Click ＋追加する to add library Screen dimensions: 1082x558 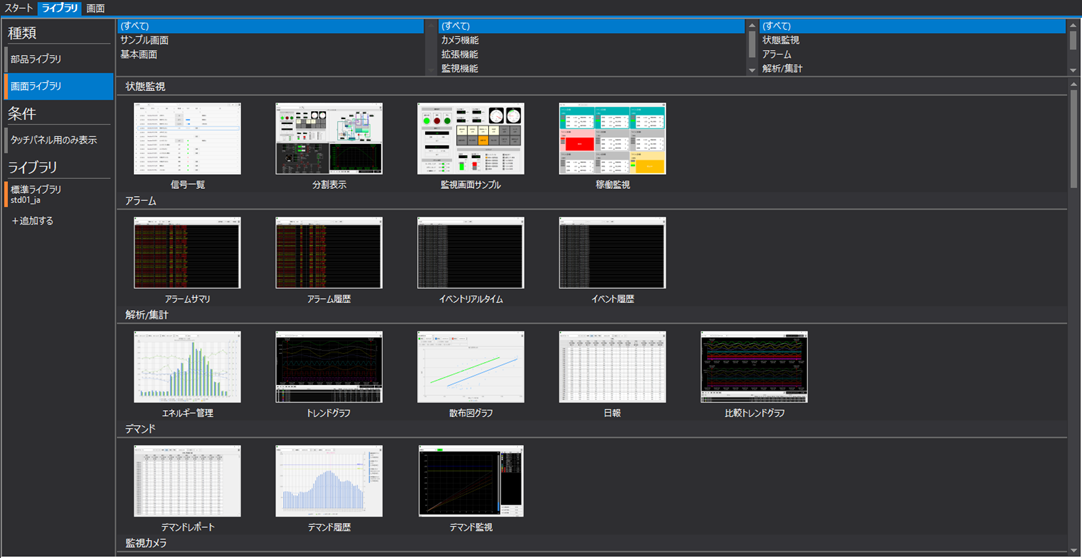pyautogui.click(x=33, y=221)
